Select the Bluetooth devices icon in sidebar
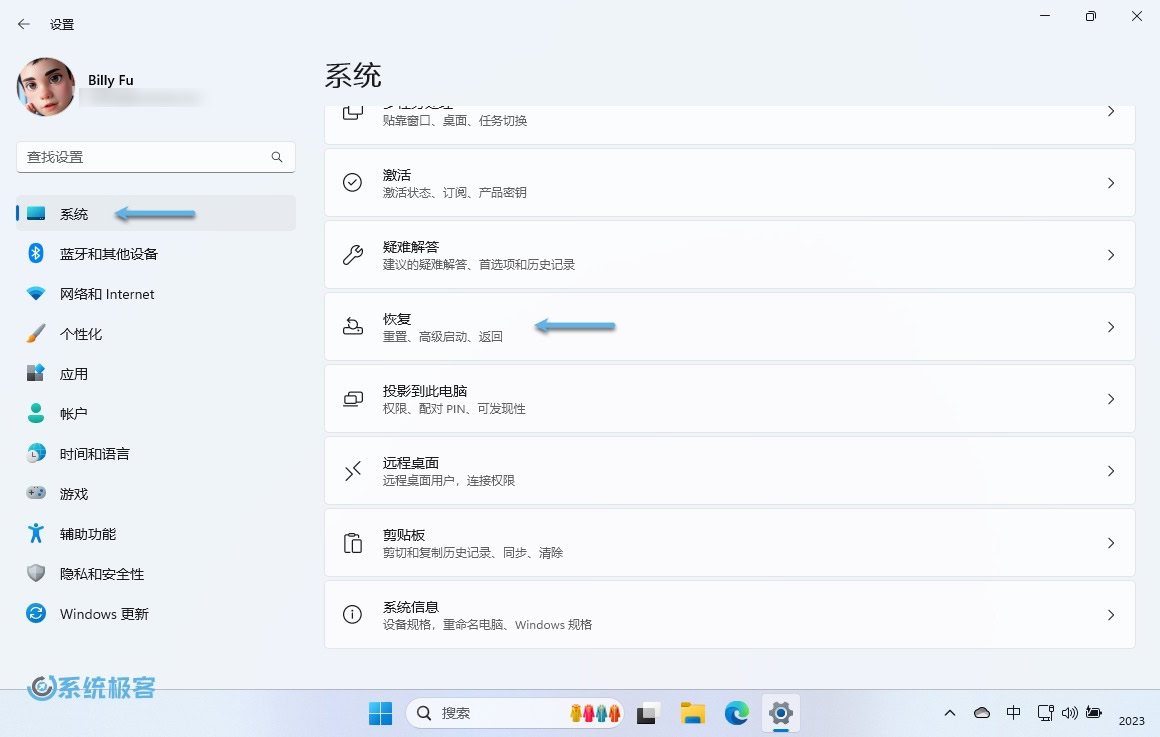The width and height of the screenshot is (1160, 737). (36, 253)
